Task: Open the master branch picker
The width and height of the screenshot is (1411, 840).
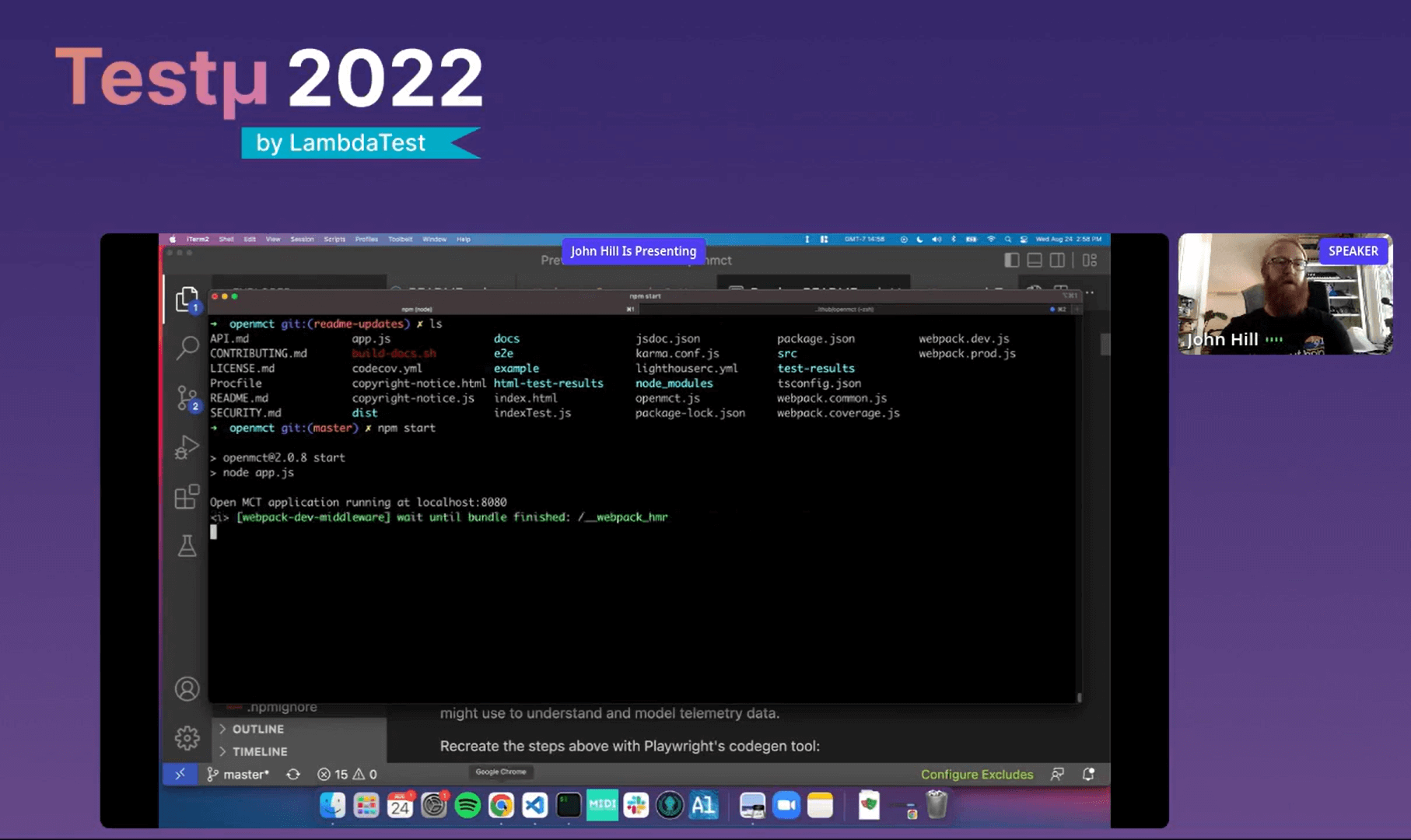Action: click(239, 774)
